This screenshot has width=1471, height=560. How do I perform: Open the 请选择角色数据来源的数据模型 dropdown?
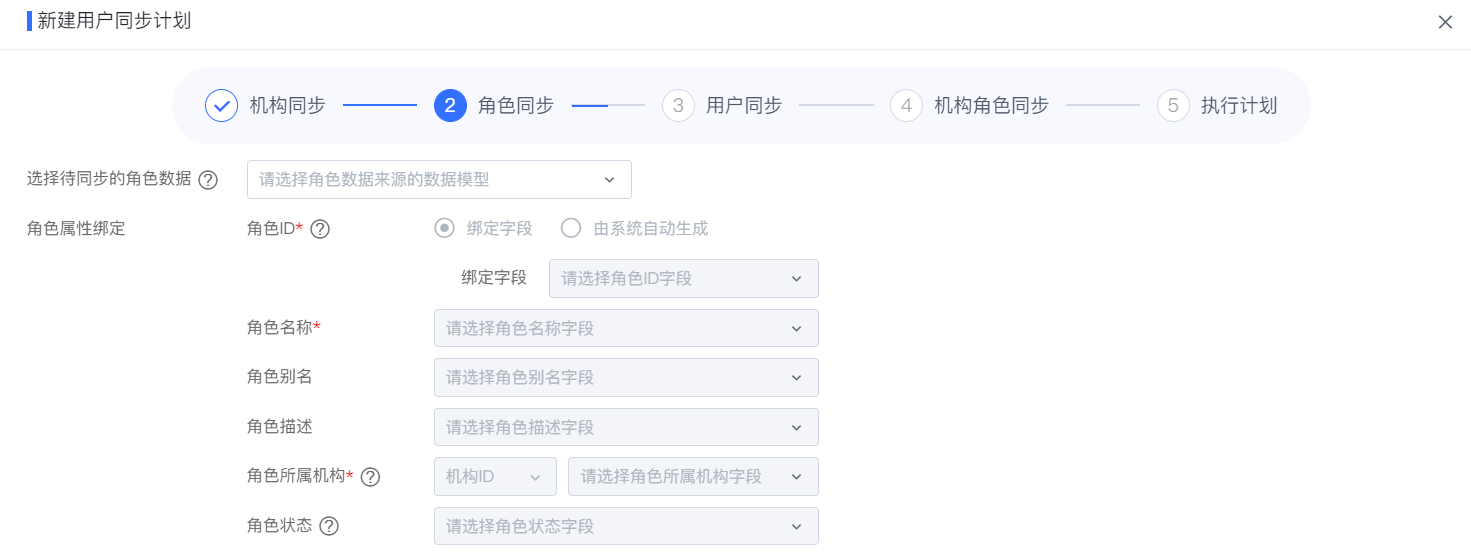click(439, 179)
